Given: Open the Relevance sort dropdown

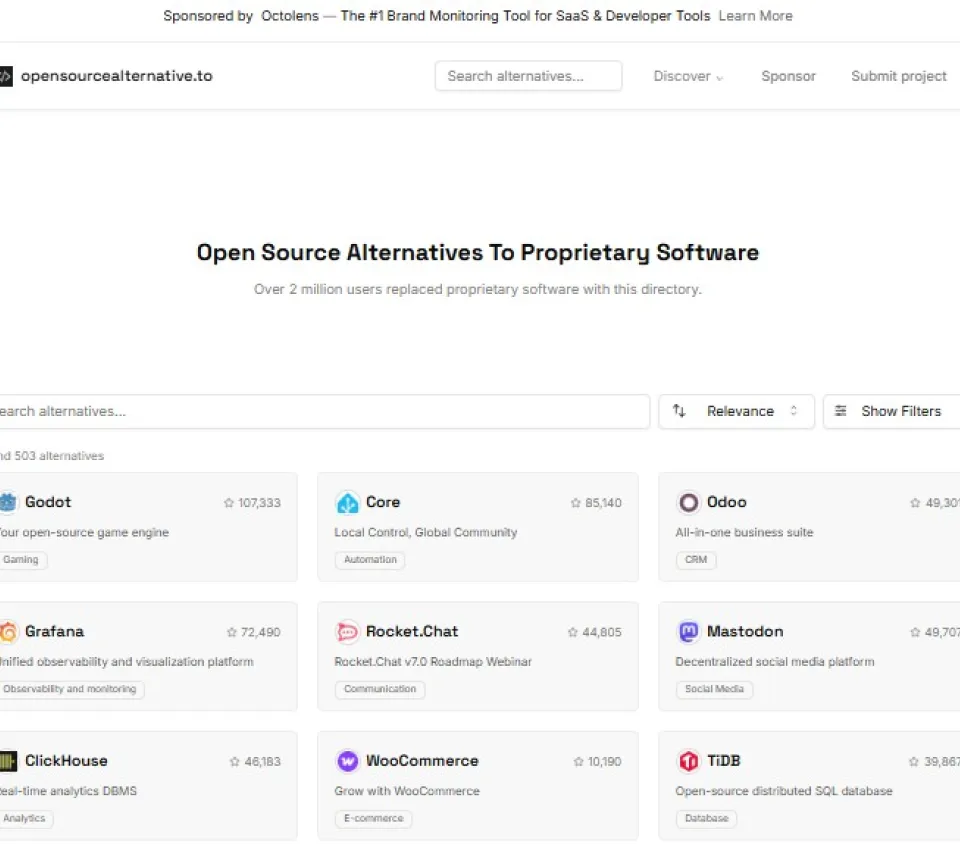Looking at the screenshot, I should point(737,411).
